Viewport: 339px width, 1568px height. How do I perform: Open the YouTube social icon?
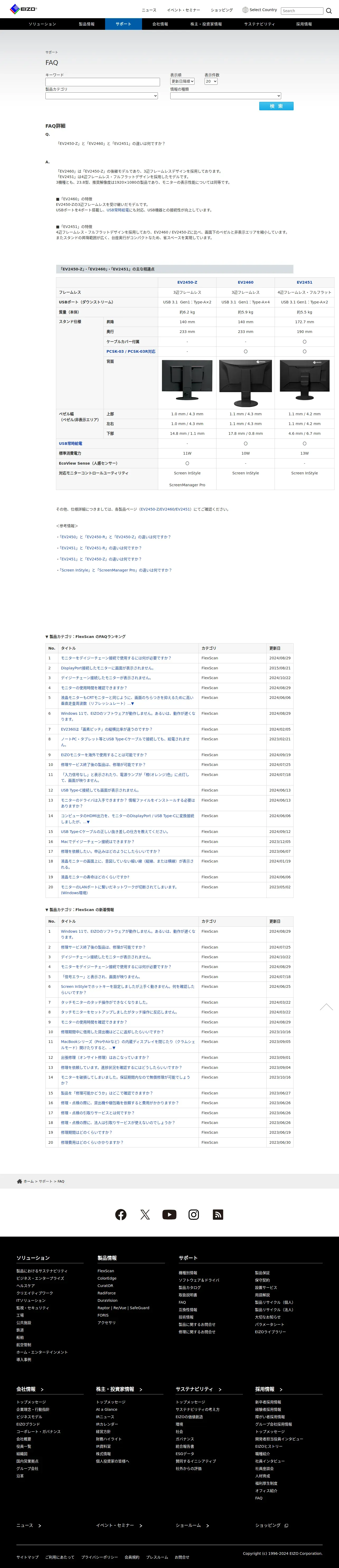(x=169, y=1214)
